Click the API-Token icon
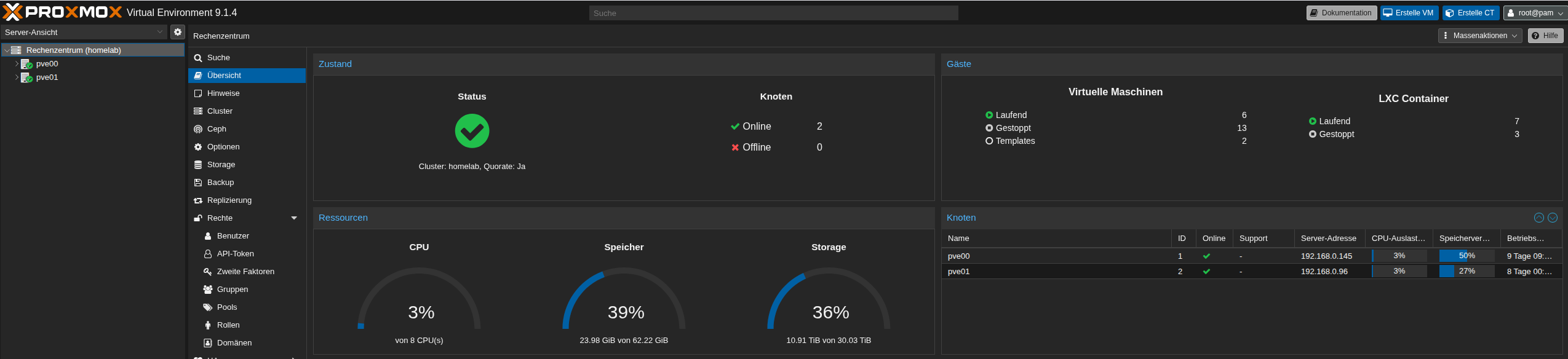The width and height of the screenshot is (1568, 359). 208,254
